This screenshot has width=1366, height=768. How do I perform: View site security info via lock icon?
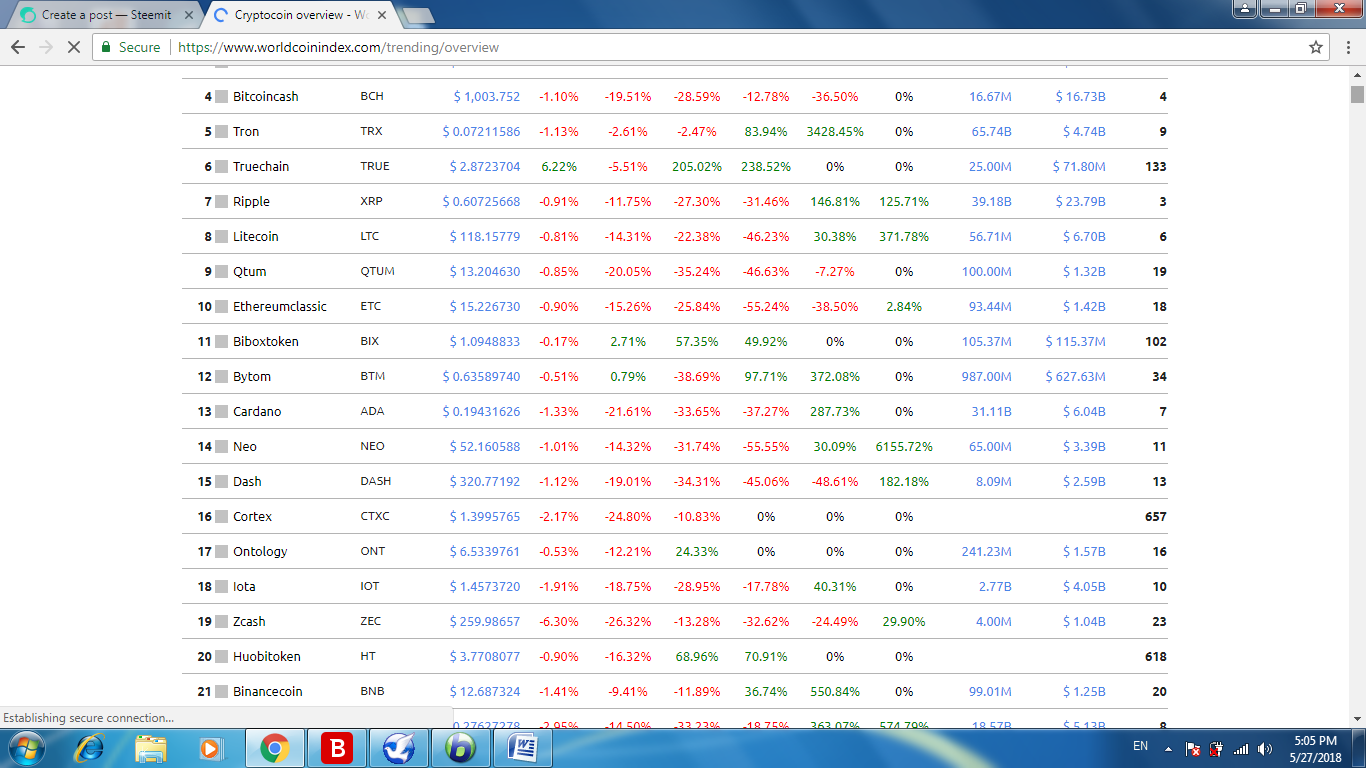[106, 47]
